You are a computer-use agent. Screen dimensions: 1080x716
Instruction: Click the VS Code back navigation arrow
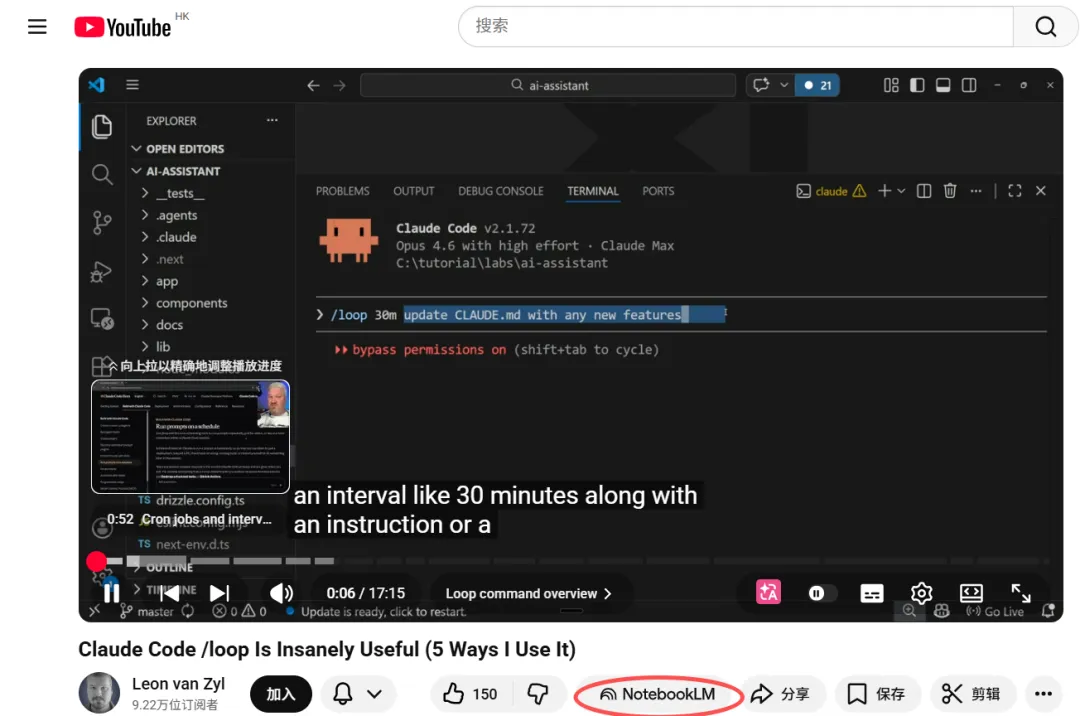point(313,85)
